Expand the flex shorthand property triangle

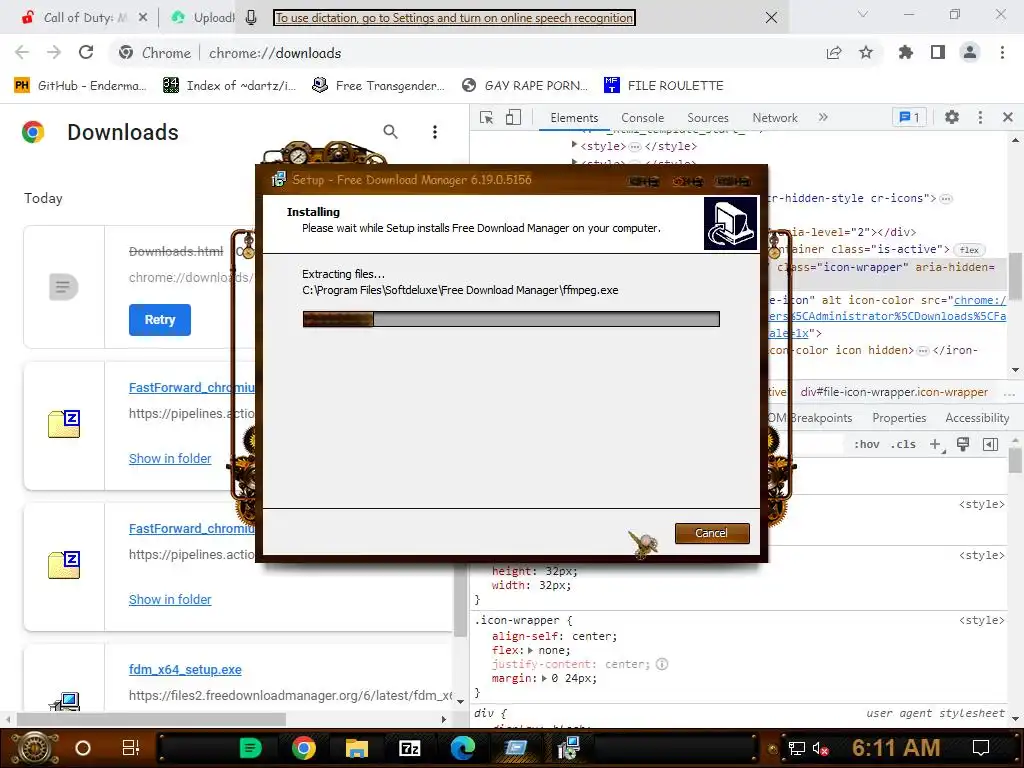pyautogui.click(x=530, y=650)
